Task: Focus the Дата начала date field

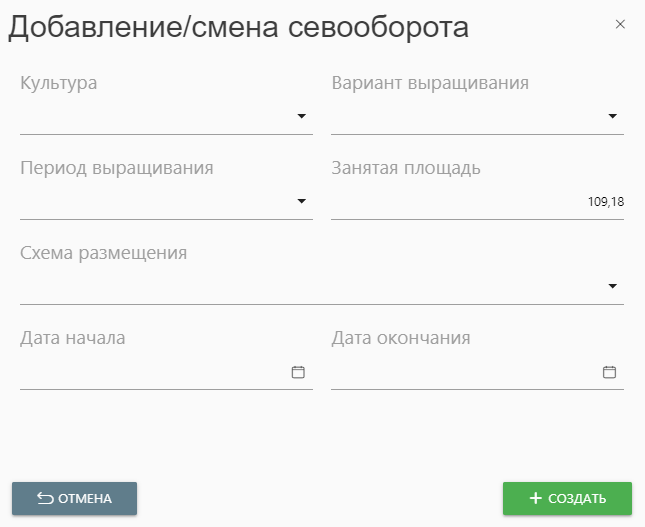Action: click(150, 373)
